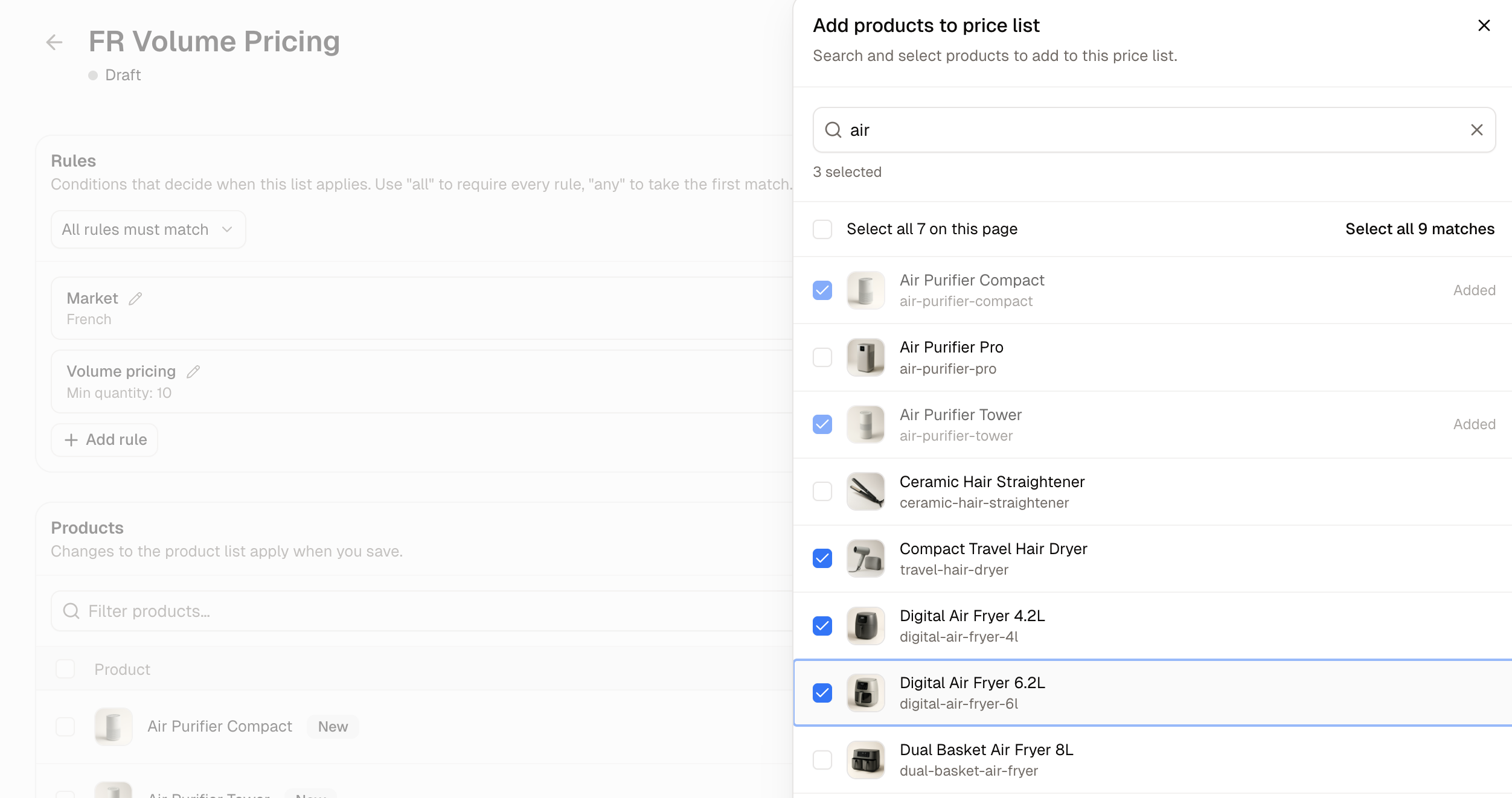Check Air Purifier Compact row in Products table
Screen dimensions: 1512x798
coord(65,727)
